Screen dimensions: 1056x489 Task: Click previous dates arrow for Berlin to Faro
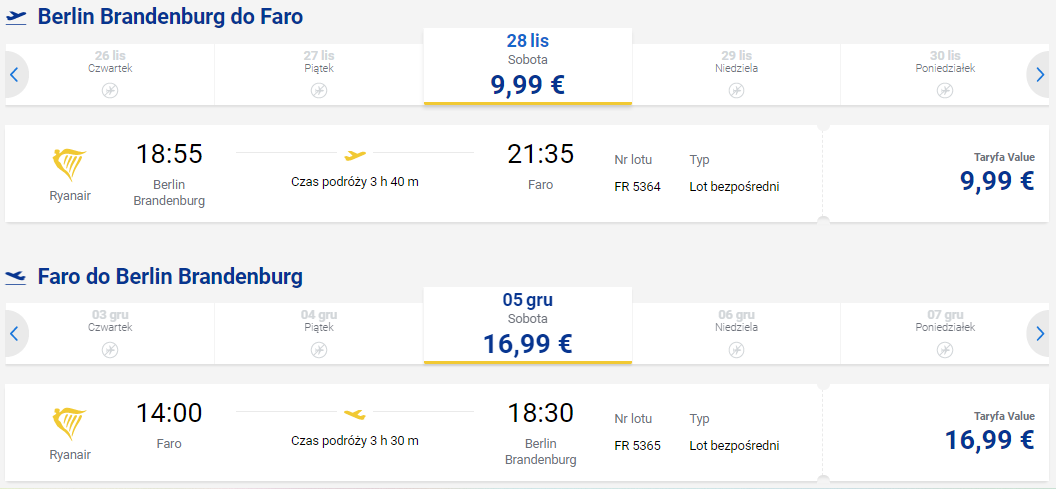(14, 75)
